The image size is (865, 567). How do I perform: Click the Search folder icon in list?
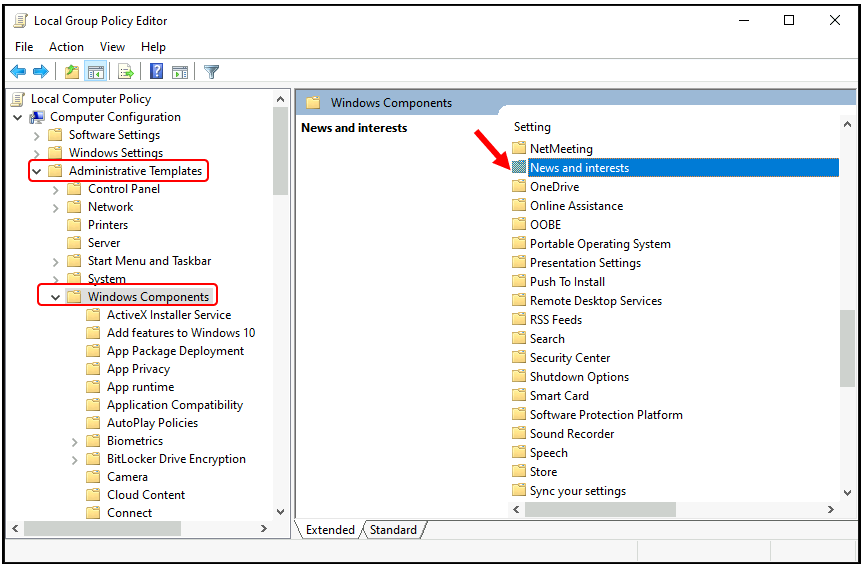pyautogui.click(x=519, y=338)
